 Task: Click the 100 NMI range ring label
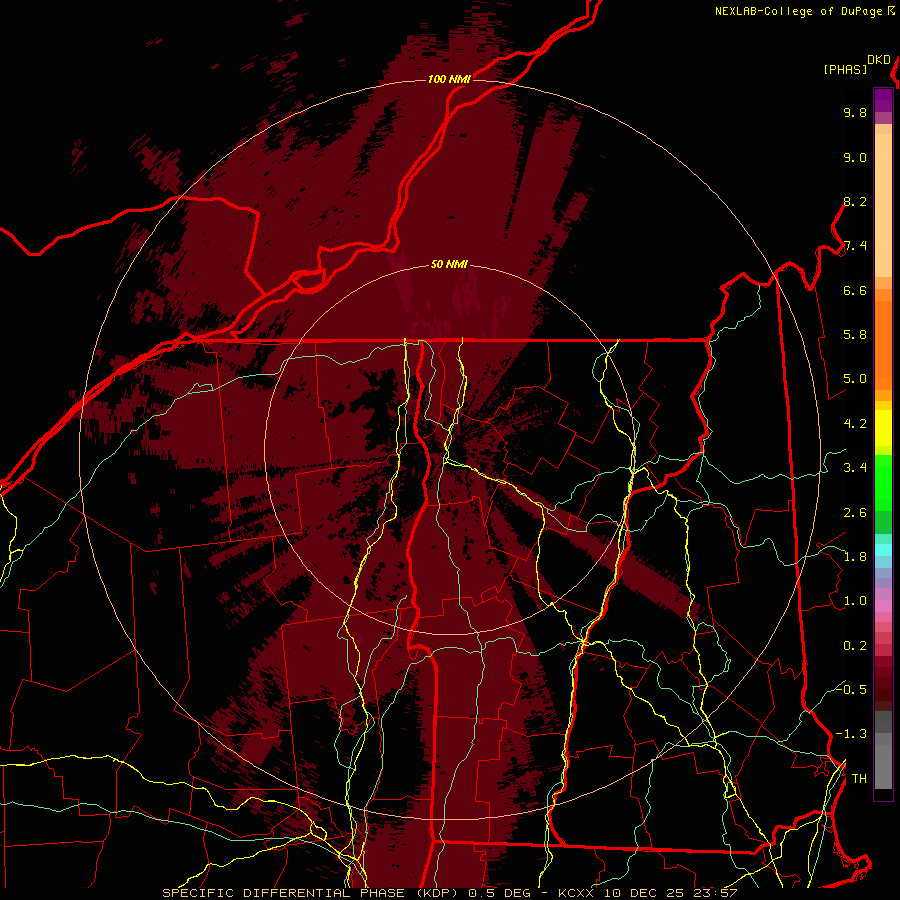(449, 79)
